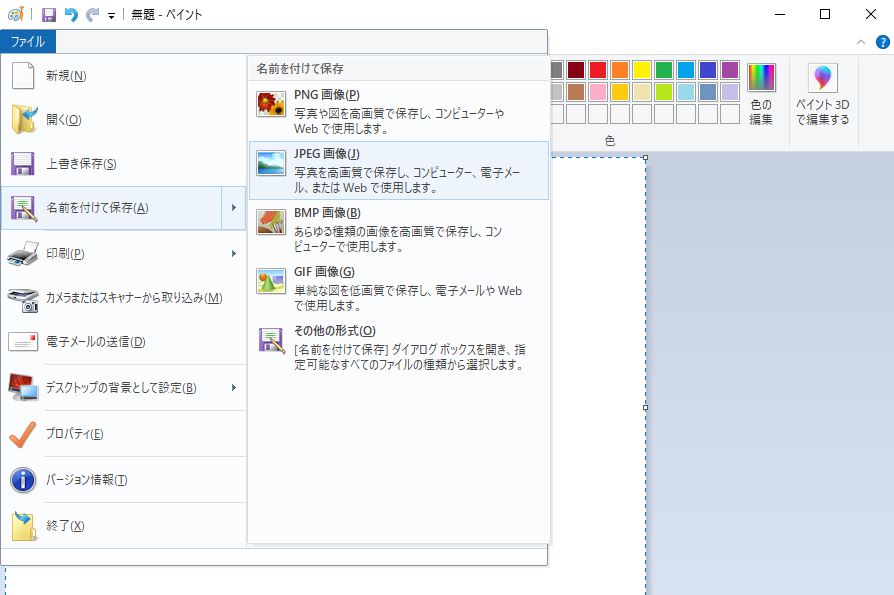
Task: Click the 上書き保存(S) label text
Action: tap(81, 164)
